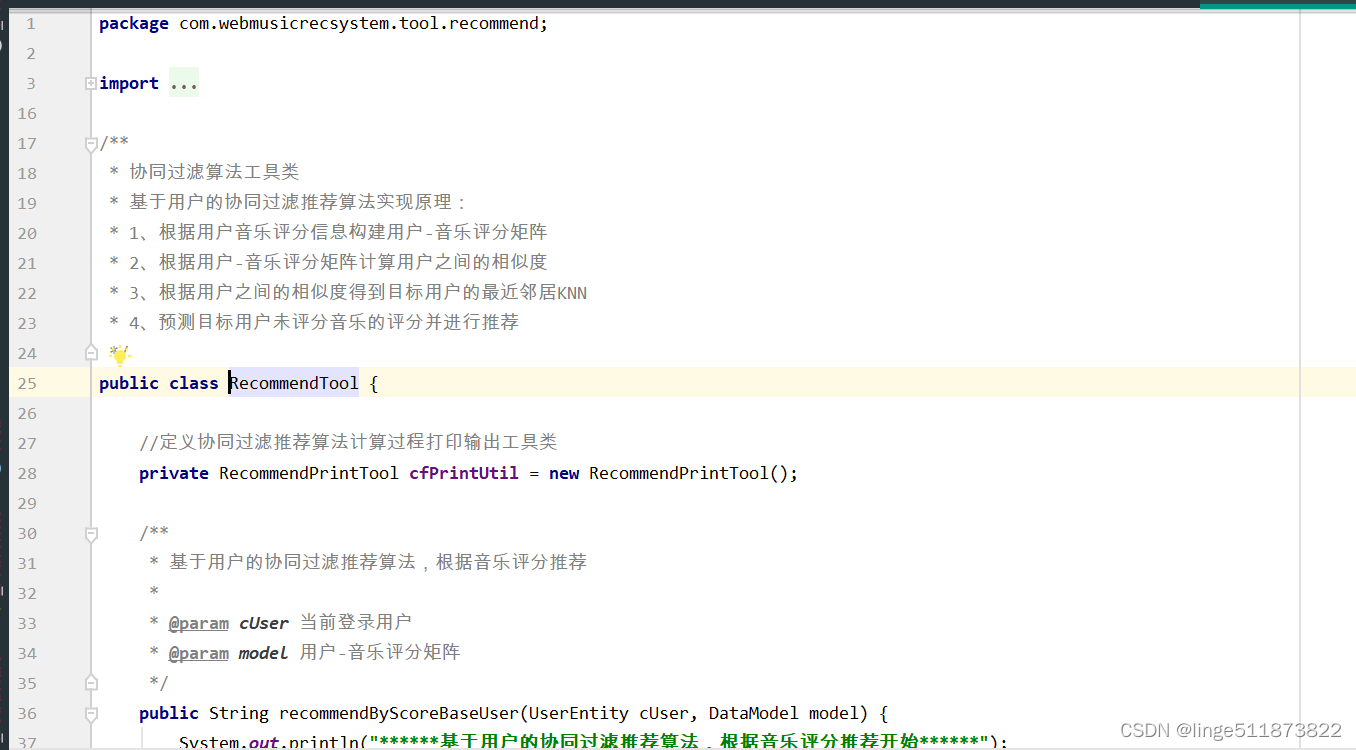Click the 'String' return type on line 36

coord(239,713)
